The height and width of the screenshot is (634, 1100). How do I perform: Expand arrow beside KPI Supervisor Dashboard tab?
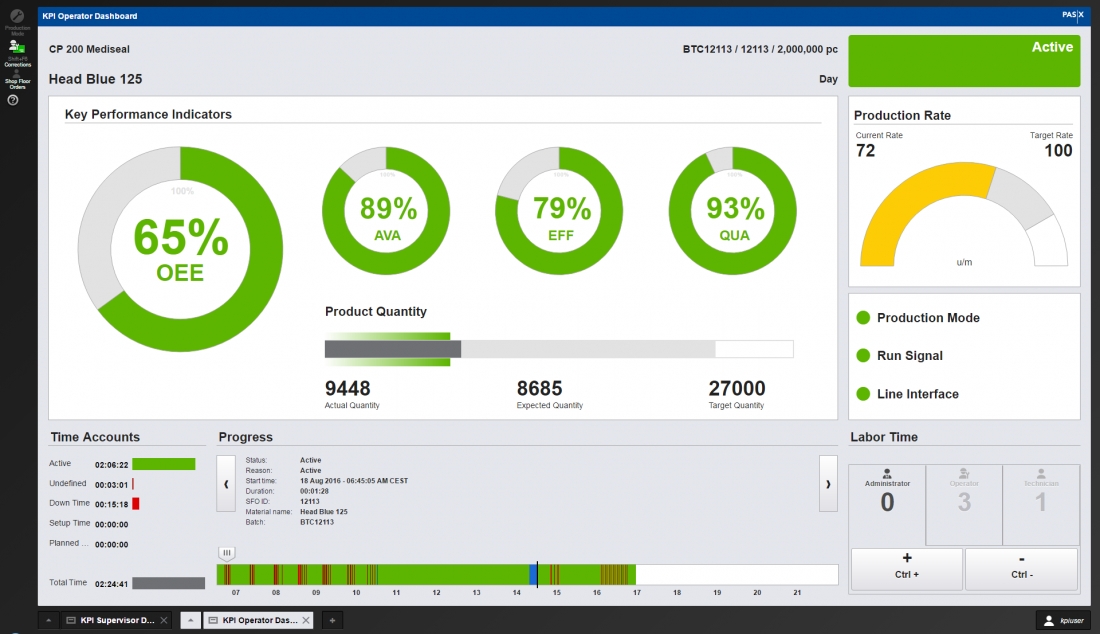click(47, 620)
